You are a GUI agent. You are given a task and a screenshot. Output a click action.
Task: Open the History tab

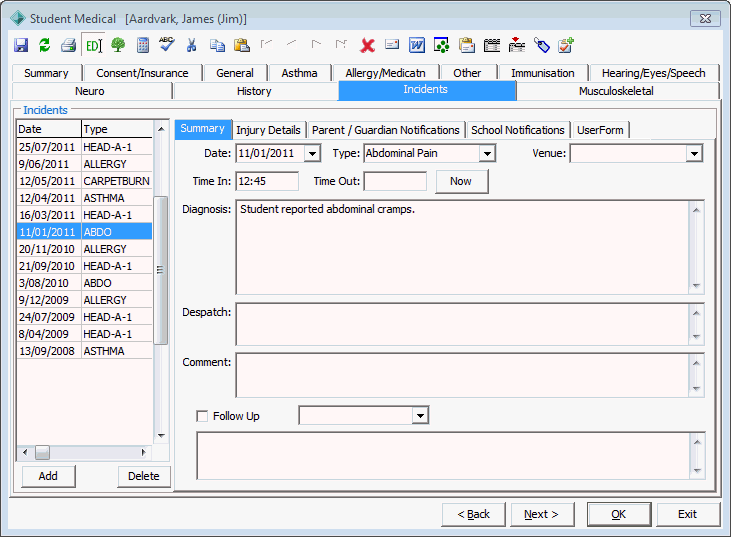coord(254,91)
